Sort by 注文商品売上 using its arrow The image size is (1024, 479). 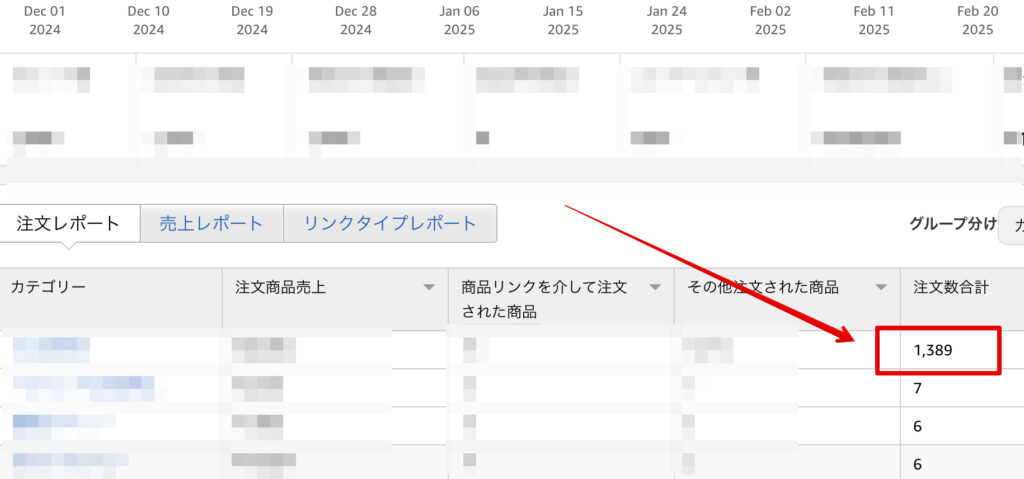tap(429, 288)
